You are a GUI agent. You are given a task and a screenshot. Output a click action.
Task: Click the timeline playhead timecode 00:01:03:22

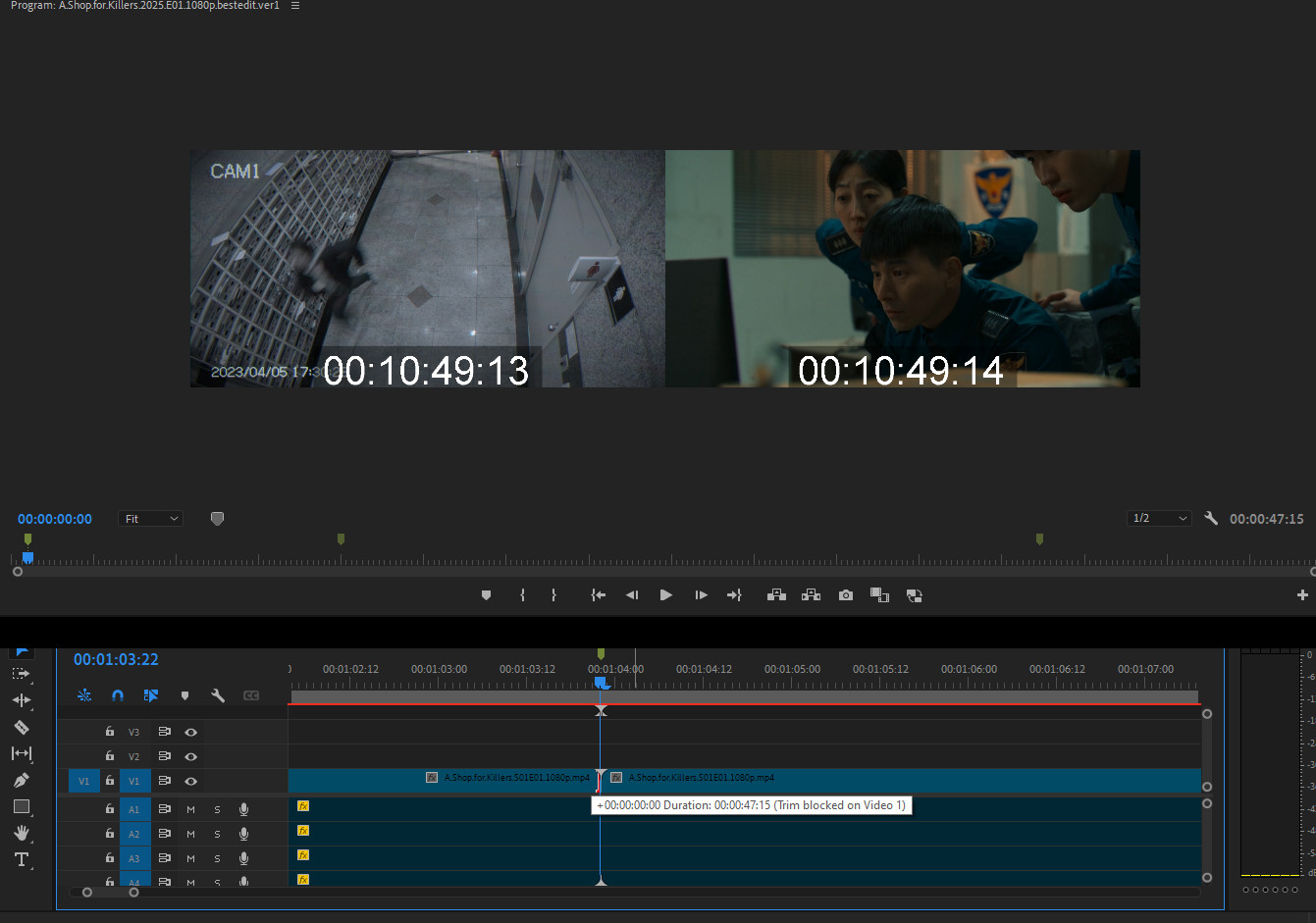pos(116,659)
